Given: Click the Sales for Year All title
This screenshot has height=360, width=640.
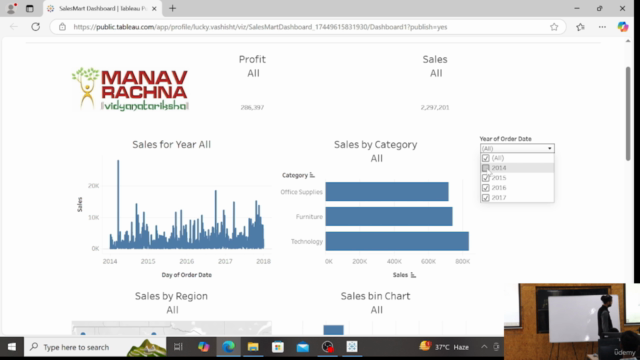Looking at the screenshot, I should [x=171, y=144].
